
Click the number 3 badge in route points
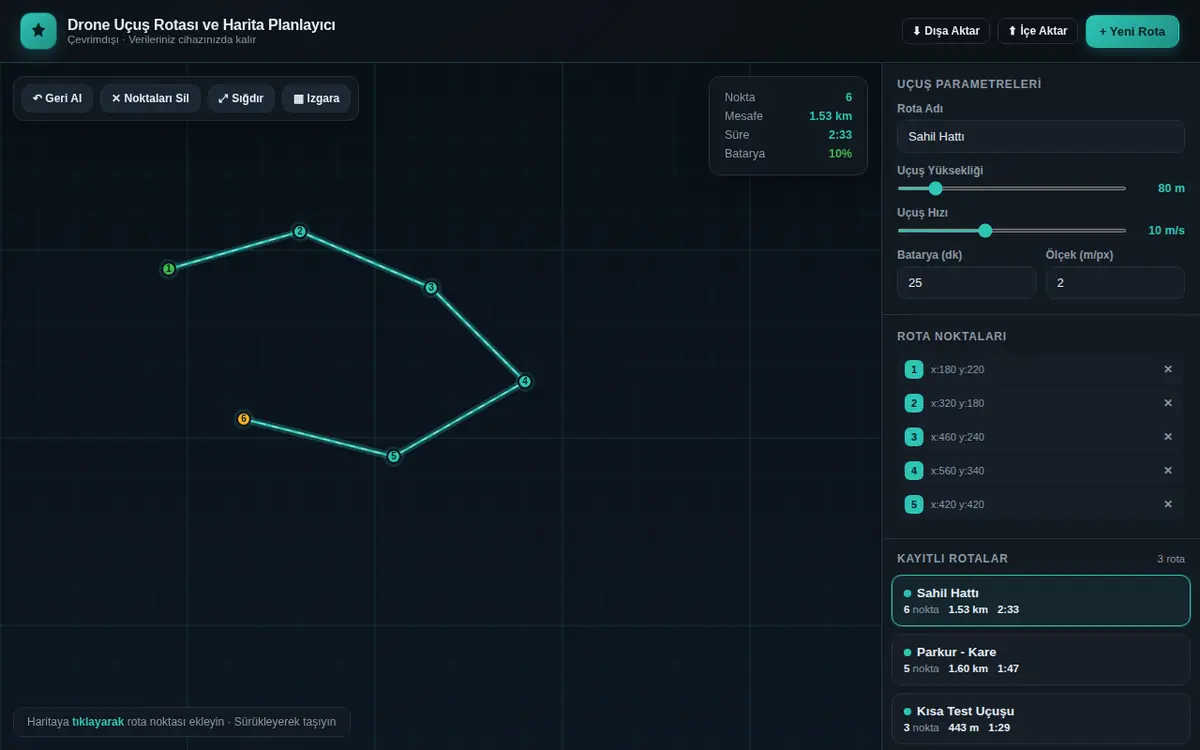pos(913,437)
